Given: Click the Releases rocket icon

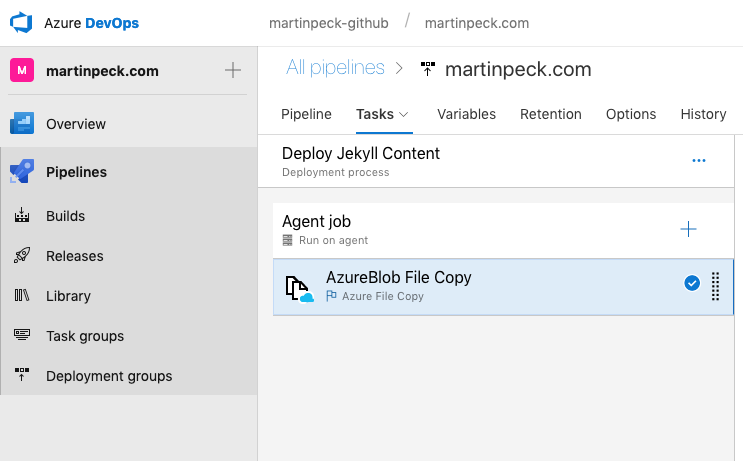Looking at the screenshot, I should tap(22, 255).
